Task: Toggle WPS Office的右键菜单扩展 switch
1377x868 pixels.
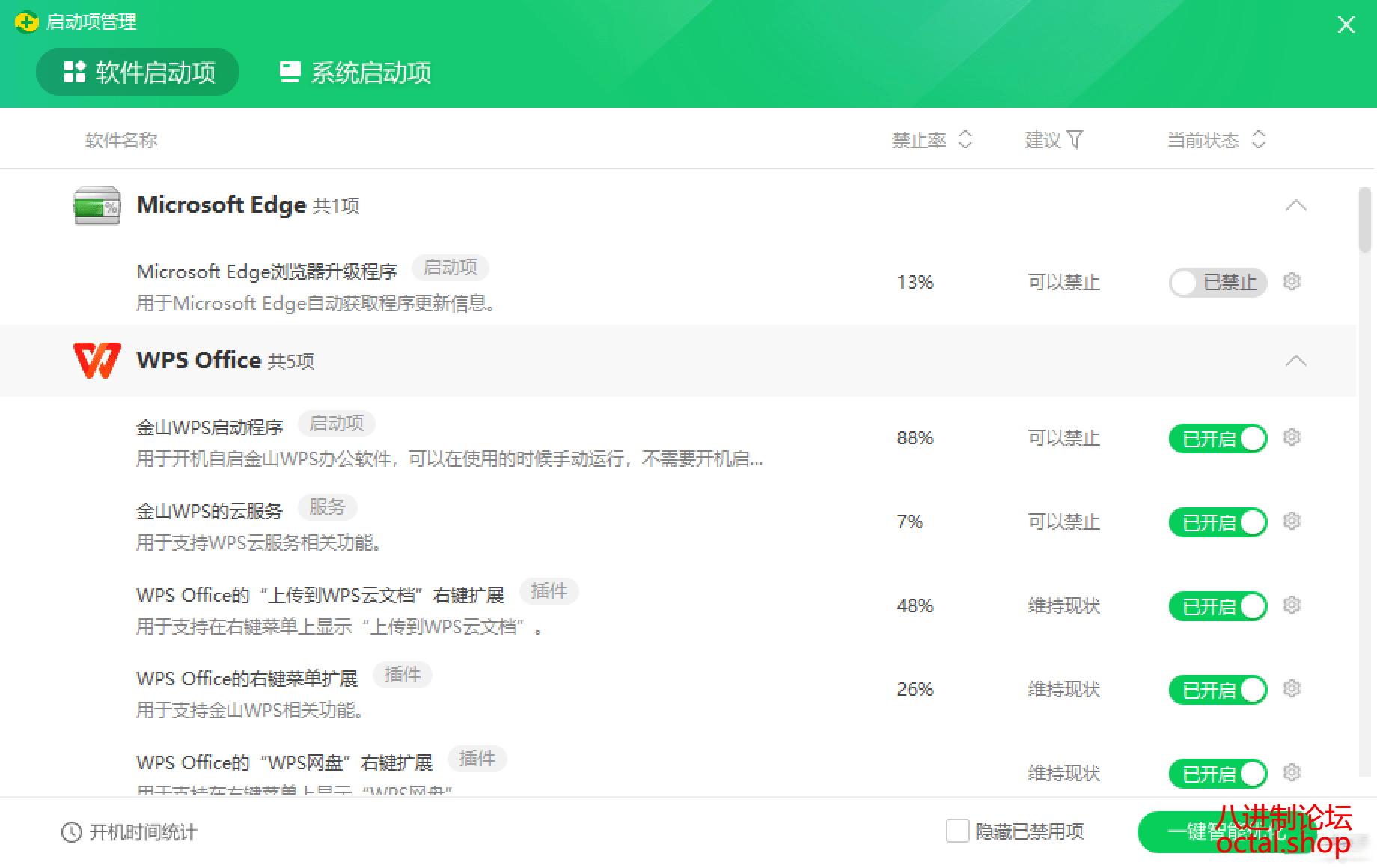Action: (1218, 689)
